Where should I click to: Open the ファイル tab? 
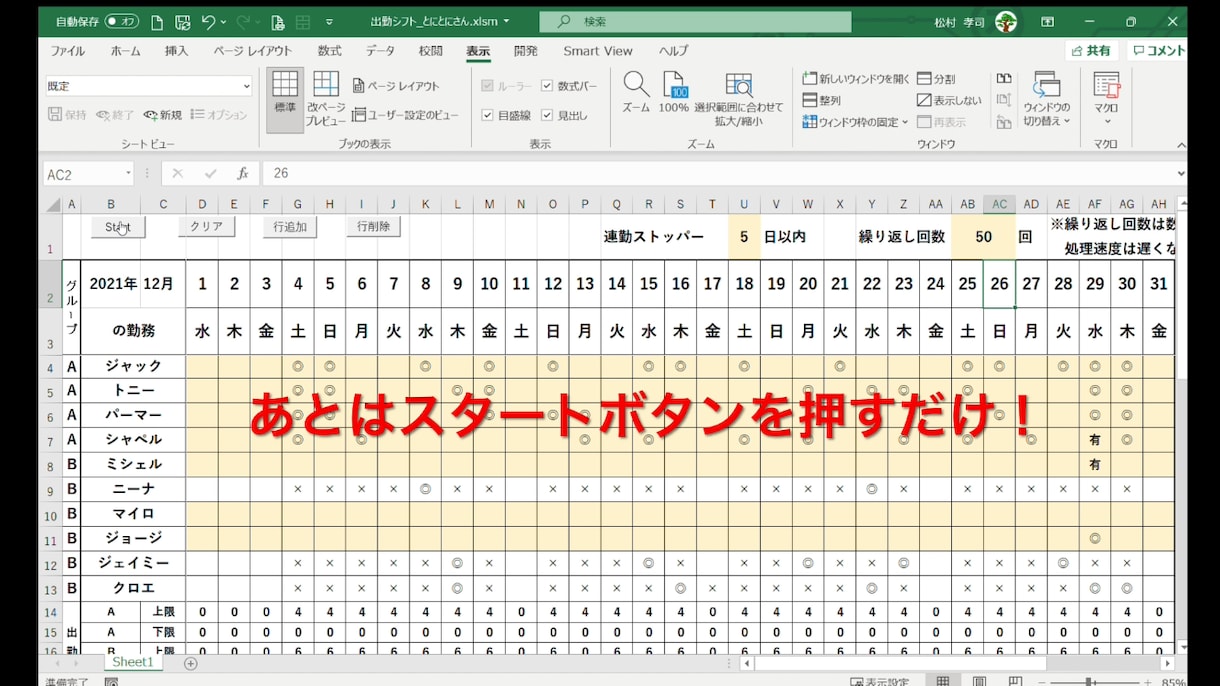coord(68,51)
